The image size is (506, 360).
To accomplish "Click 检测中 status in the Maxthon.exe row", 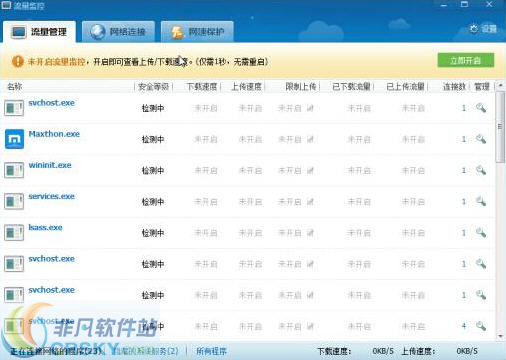I will (153, 139).
